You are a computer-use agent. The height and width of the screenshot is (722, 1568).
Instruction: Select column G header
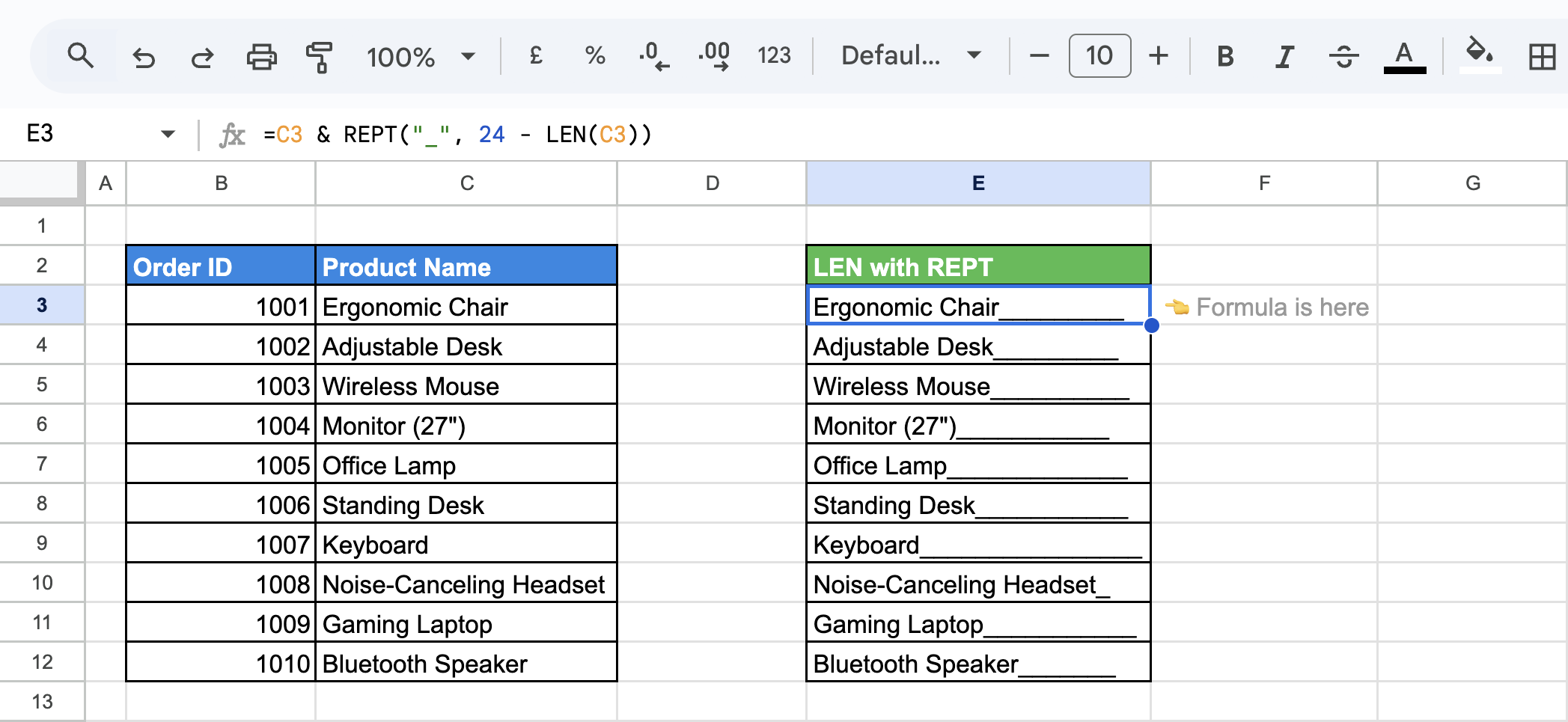click(x=1472, y=183)
